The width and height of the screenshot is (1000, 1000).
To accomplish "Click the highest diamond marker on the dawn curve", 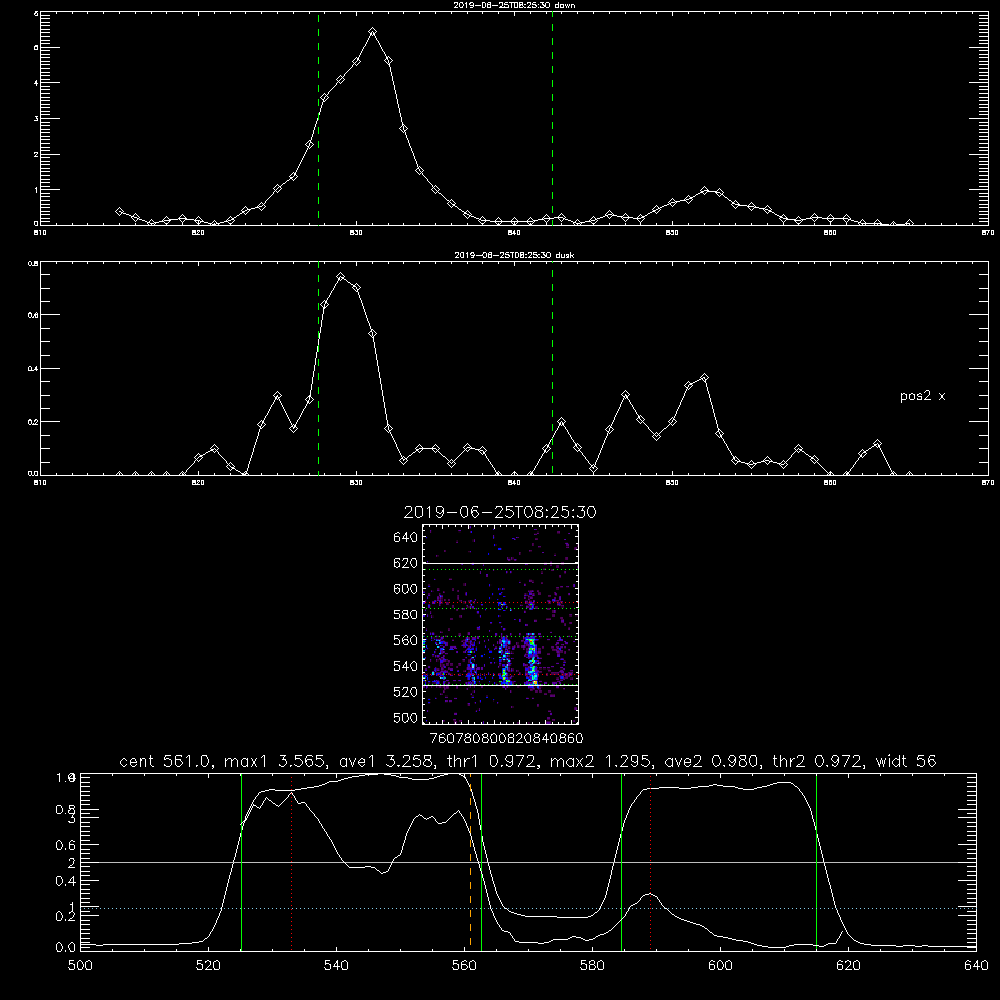I will (372, 31).
